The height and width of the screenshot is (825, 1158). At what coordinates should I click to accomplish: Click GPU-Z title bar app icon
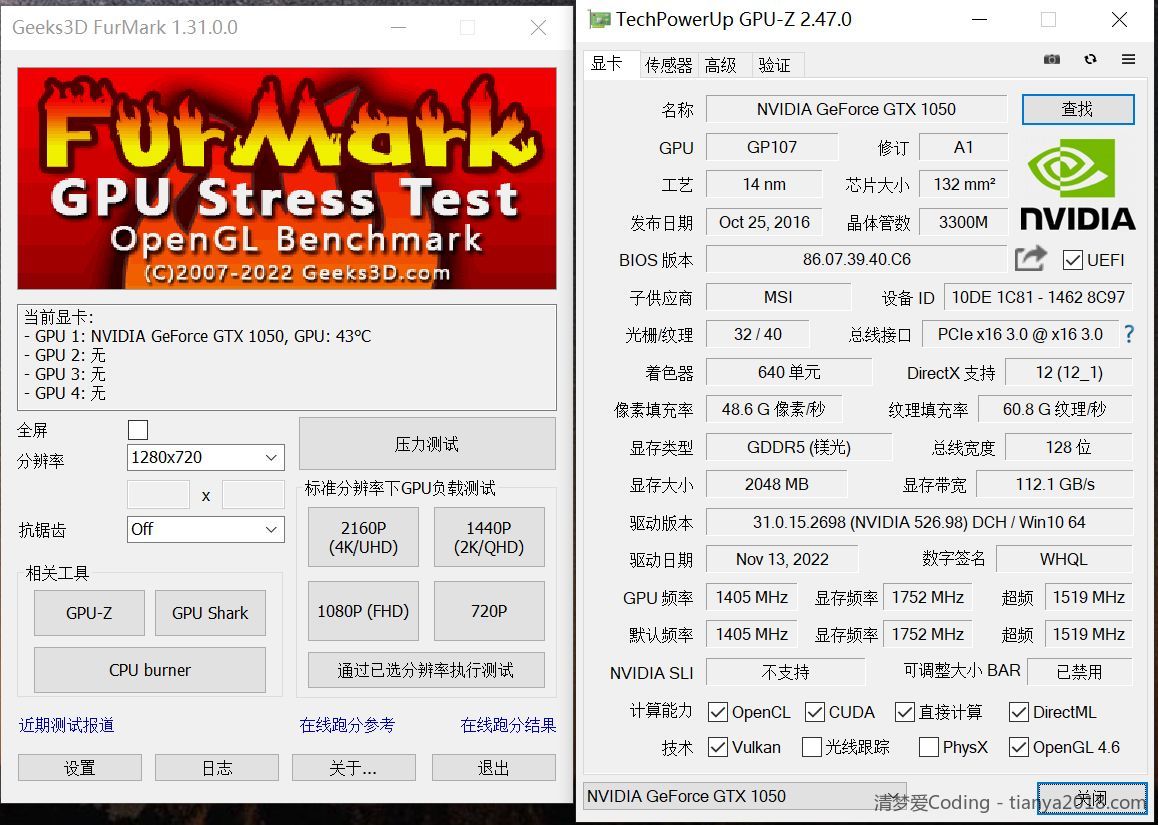tap(599, 19)
